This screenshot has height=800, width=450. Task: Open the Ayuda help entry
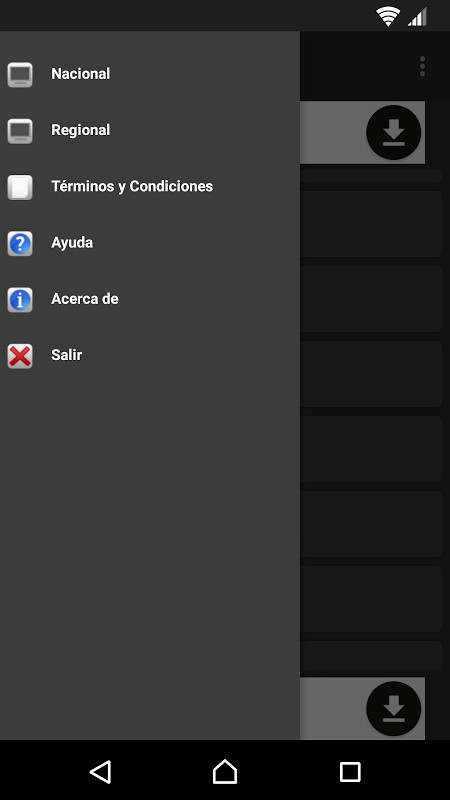click(150, 242)
